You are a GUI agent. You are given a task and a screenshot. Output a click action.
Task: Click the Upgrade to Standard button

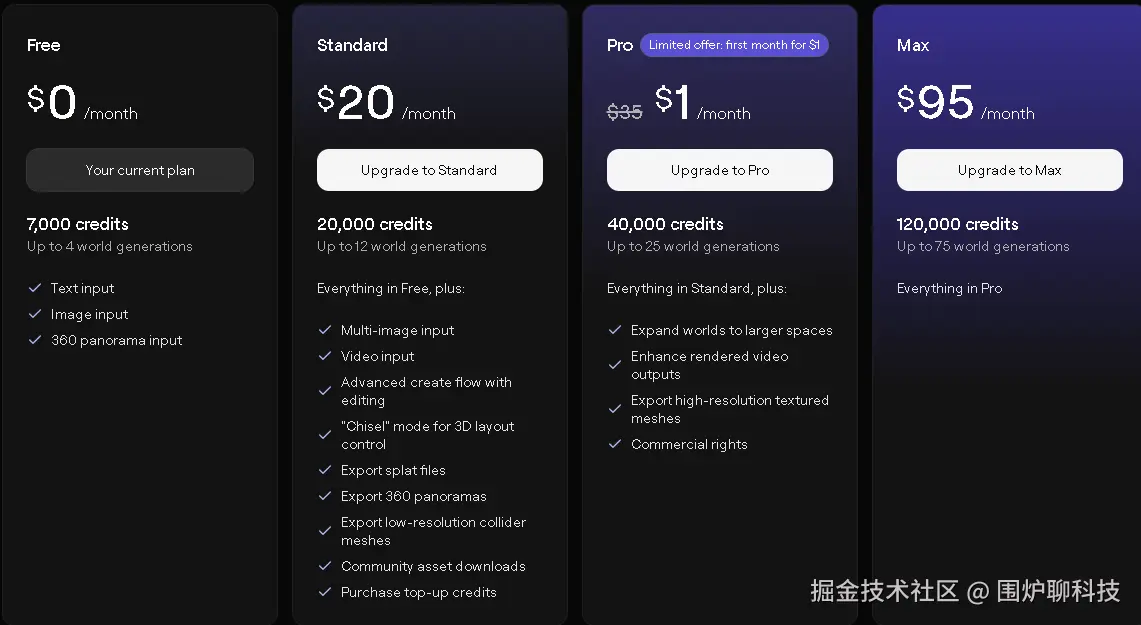429,170
